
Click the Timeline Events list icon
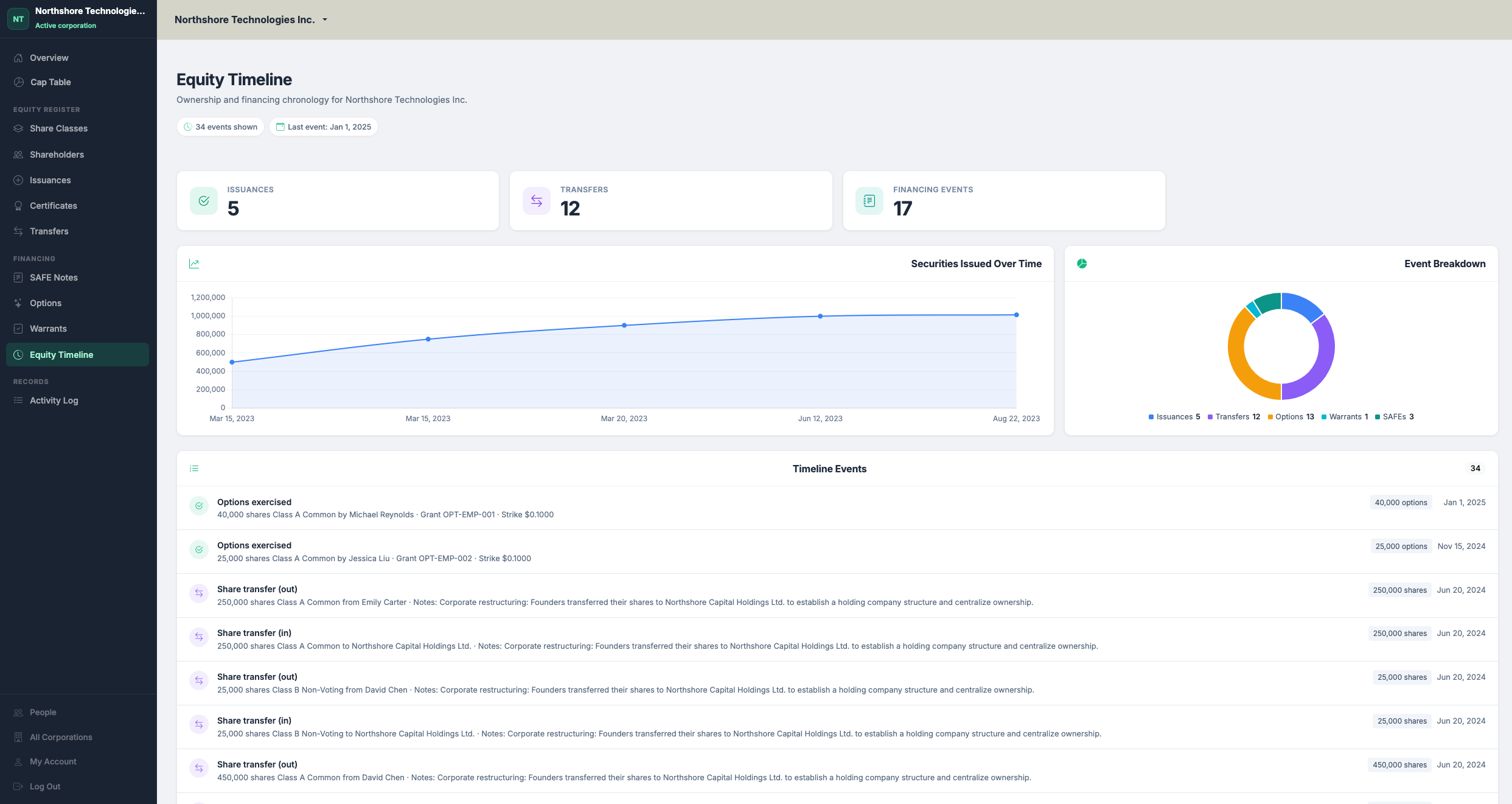tap(194, 469)
